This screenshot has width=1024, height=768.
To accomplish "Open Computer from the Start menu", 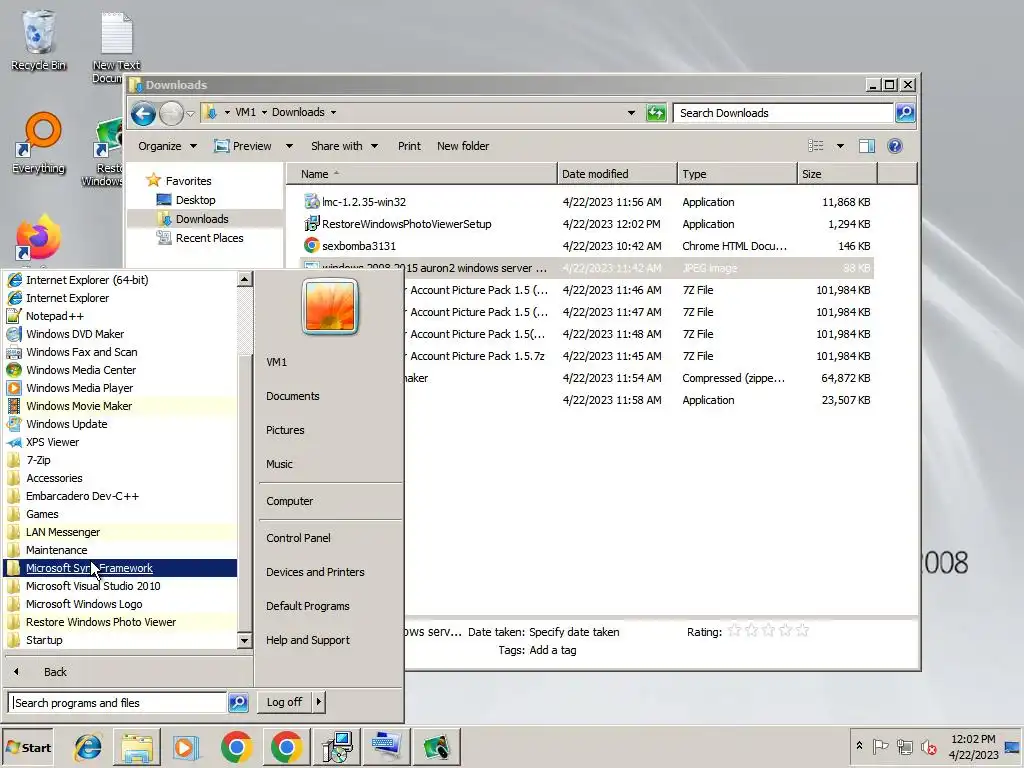I will pyautogui.click(x=289, y=501).
